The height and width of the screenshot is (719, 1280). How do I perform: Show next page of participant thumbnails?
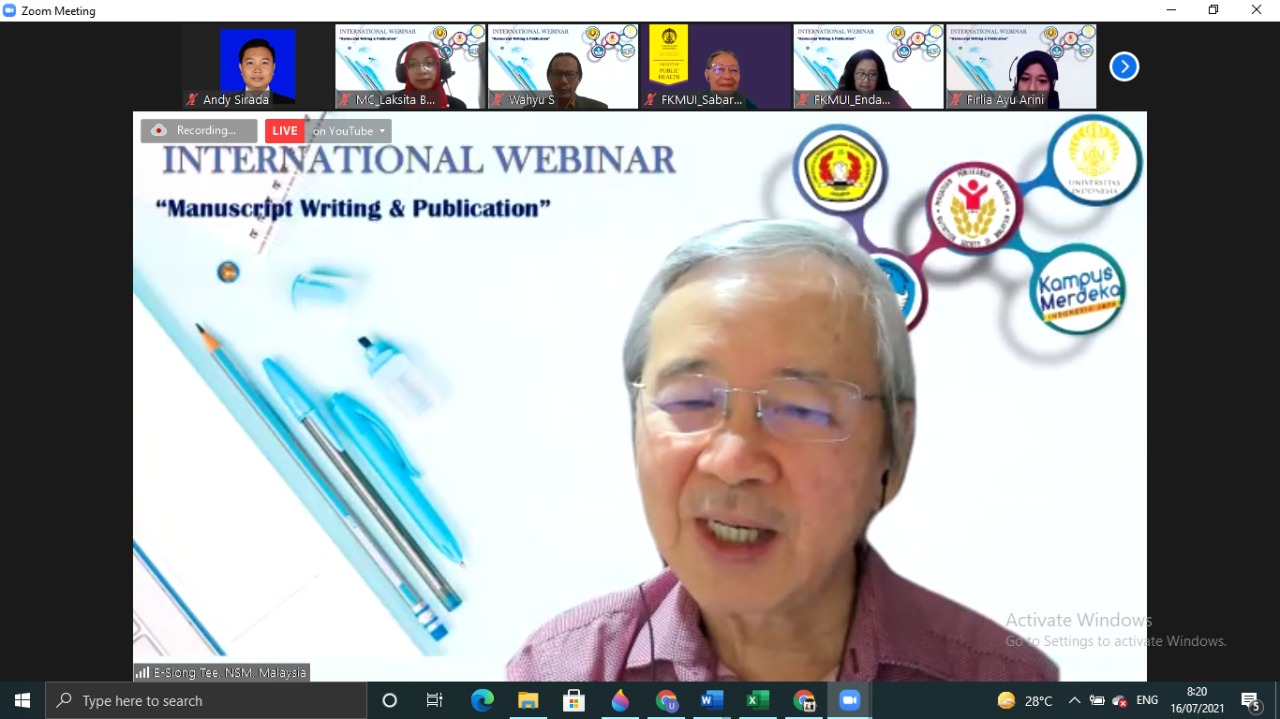(x=1124, y=67)
